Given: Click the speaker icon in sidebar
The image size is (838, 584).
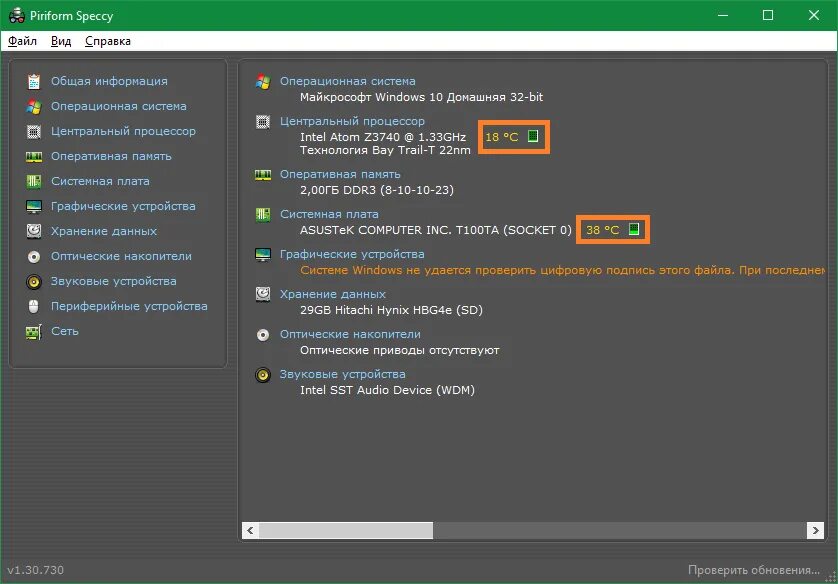Looking at the screenshot, I should tap(34, 282).
